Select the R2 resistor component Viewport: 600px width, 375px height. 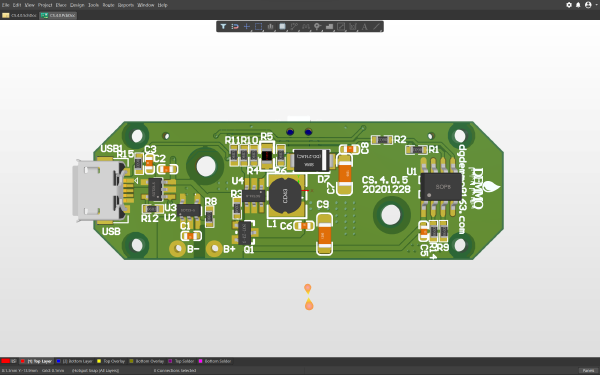tap(382, 140)
